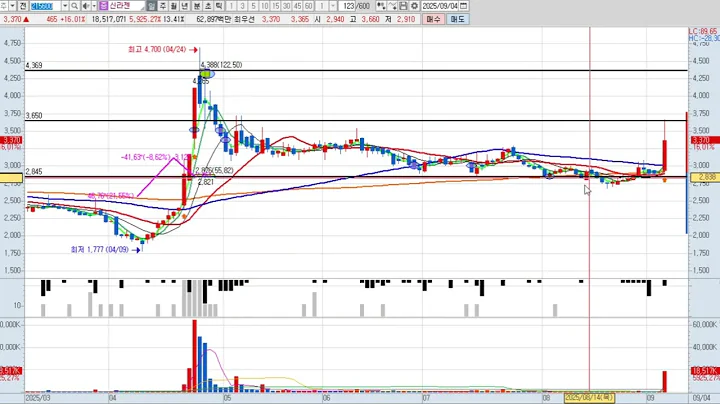Viewport: 720px width, 404px height.
Task: Click the purple icon beside 신라젠
Action: coord(103,6)
